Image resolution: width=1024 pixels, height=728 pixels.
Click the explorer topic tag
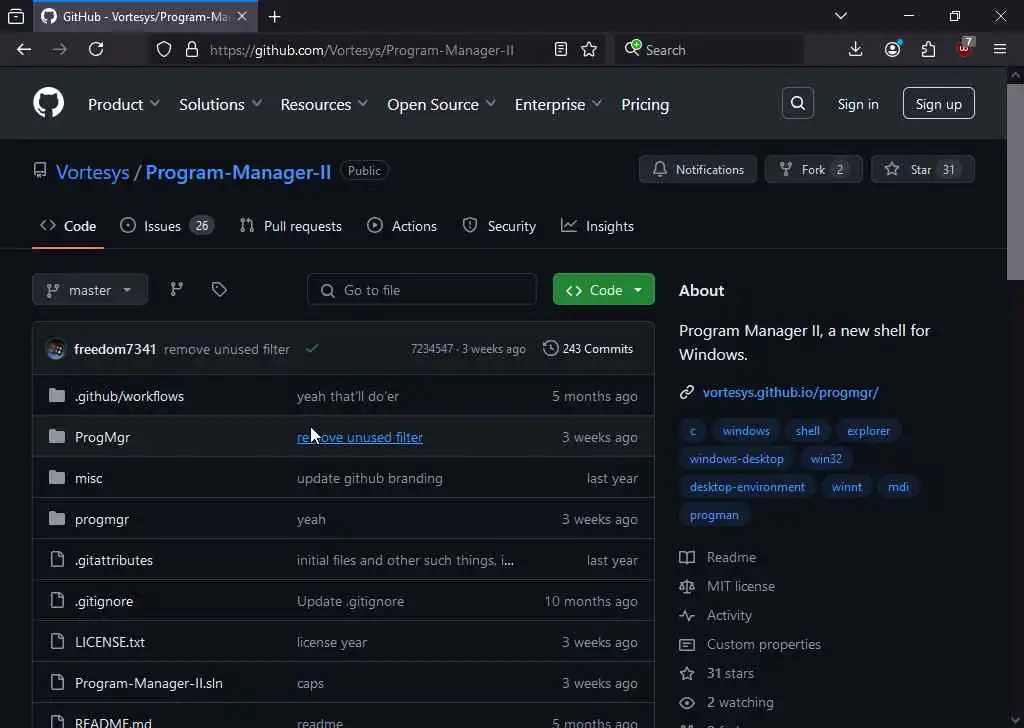point(868,430)
